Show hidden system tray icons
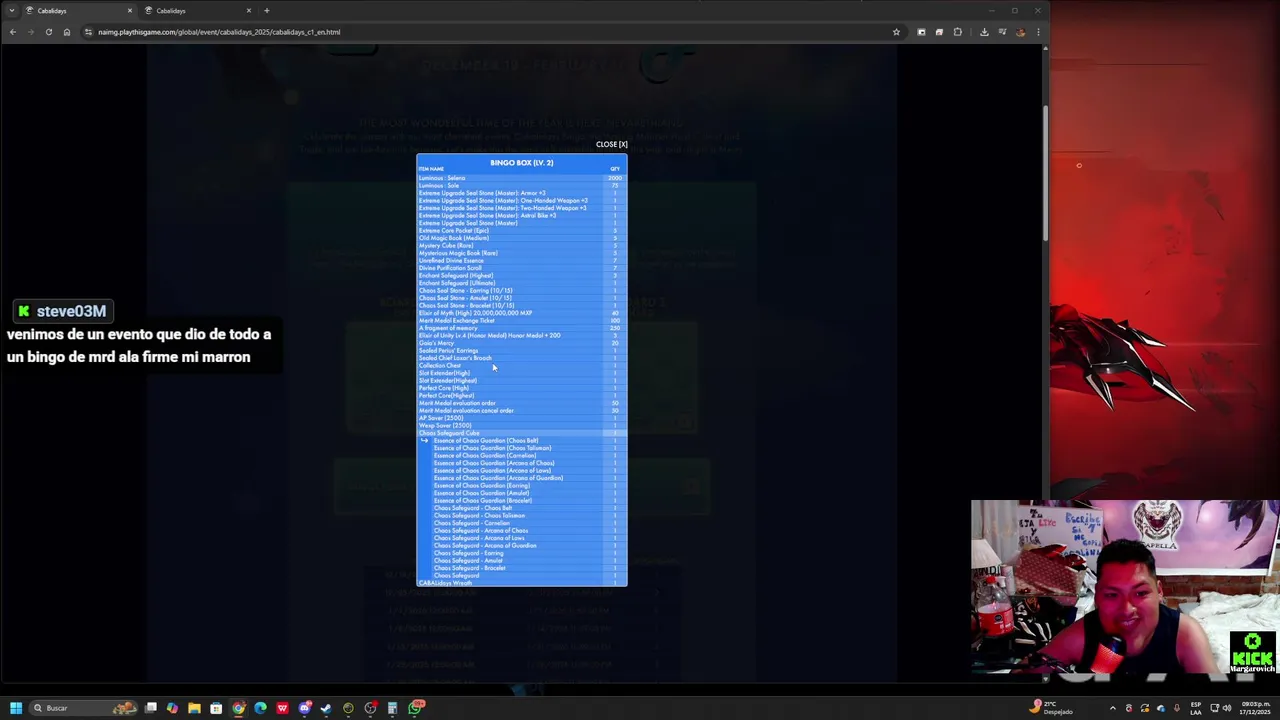 tap(1112, 708)
